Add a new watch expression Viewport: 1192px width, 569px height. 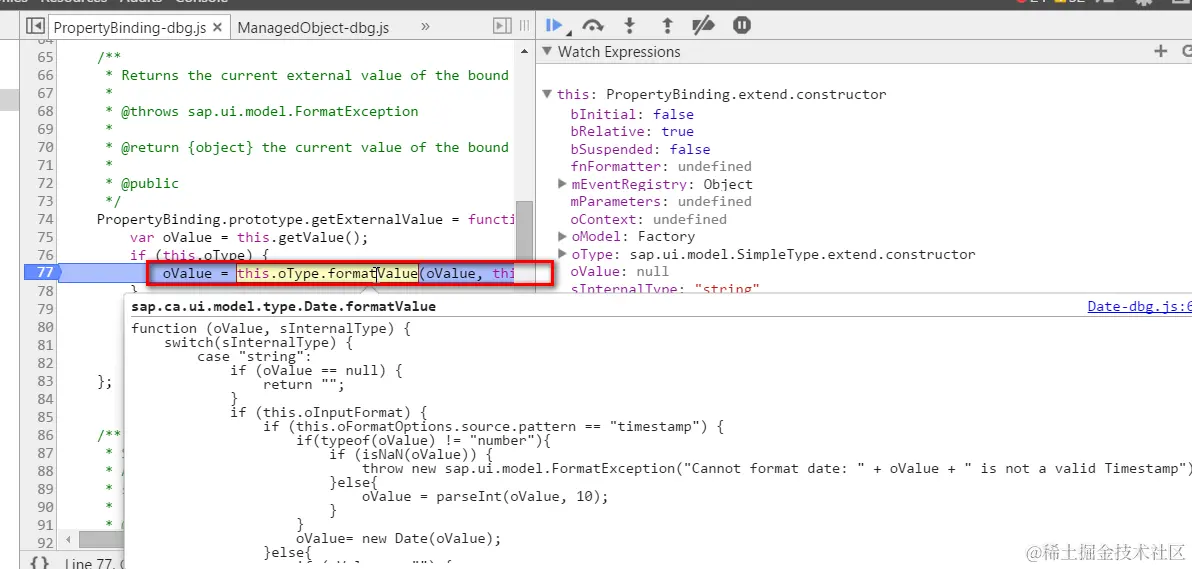click(x=1160, y=51)
